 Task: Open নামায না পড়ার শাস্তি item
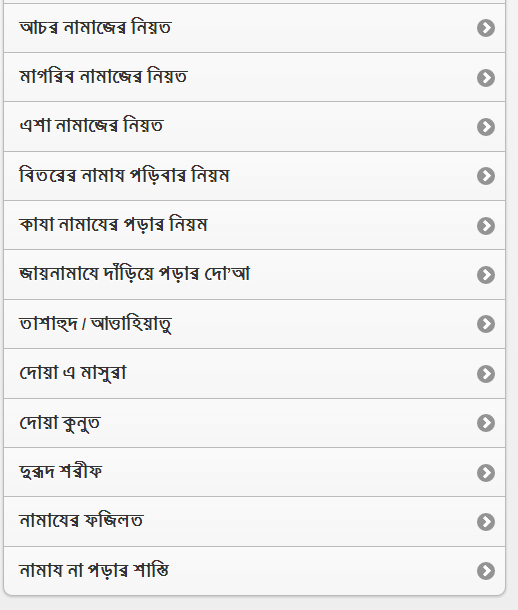254,571
